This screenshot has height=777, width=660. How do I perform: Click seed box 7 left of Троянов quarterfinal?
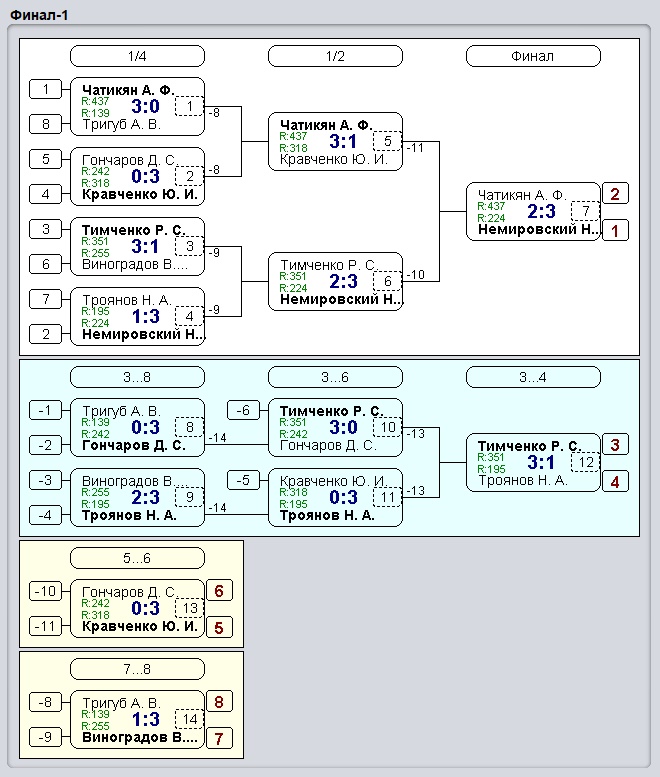click(46, 299)
